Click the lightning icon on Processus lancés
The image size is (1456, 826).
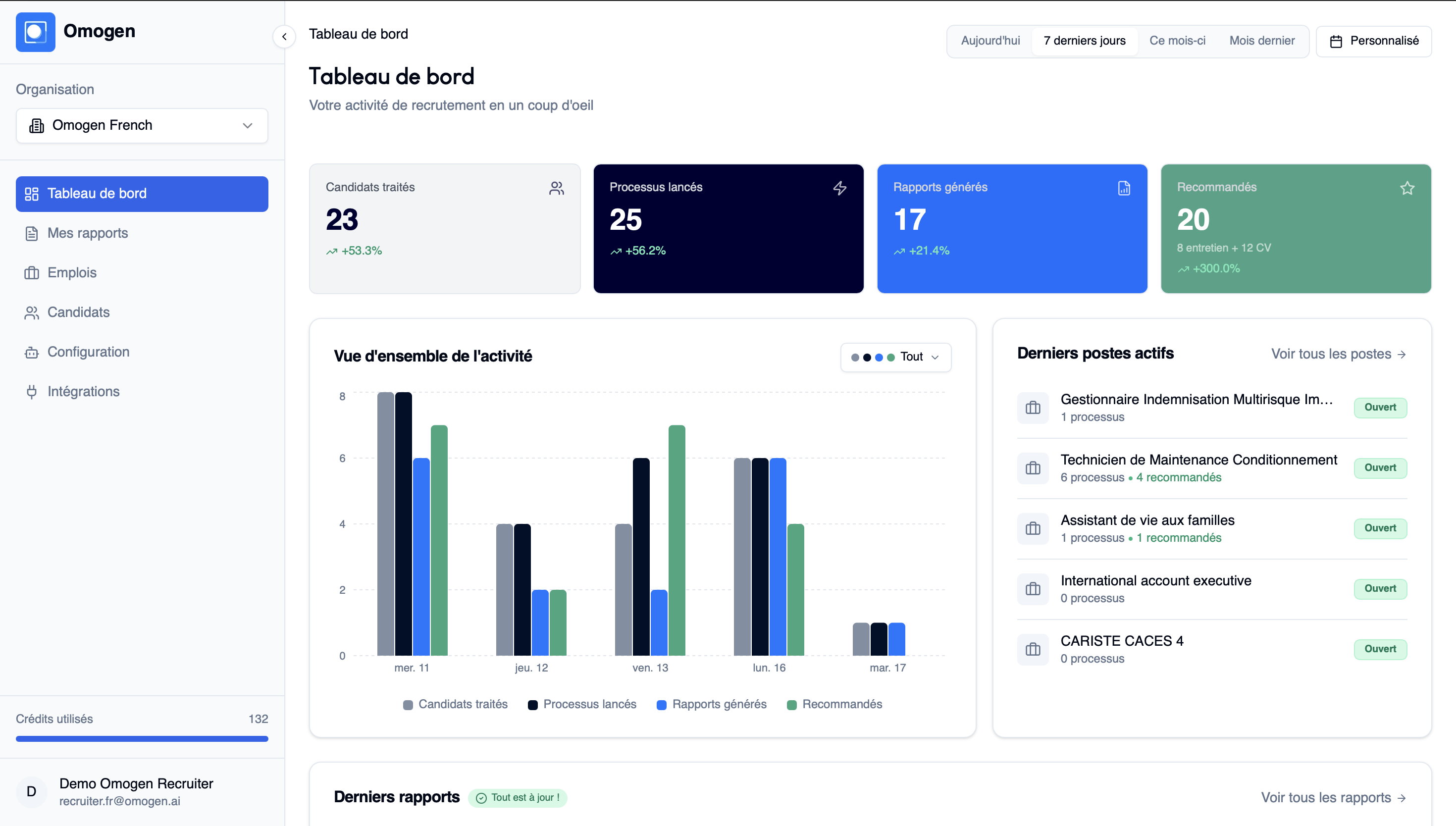(839, 188)
